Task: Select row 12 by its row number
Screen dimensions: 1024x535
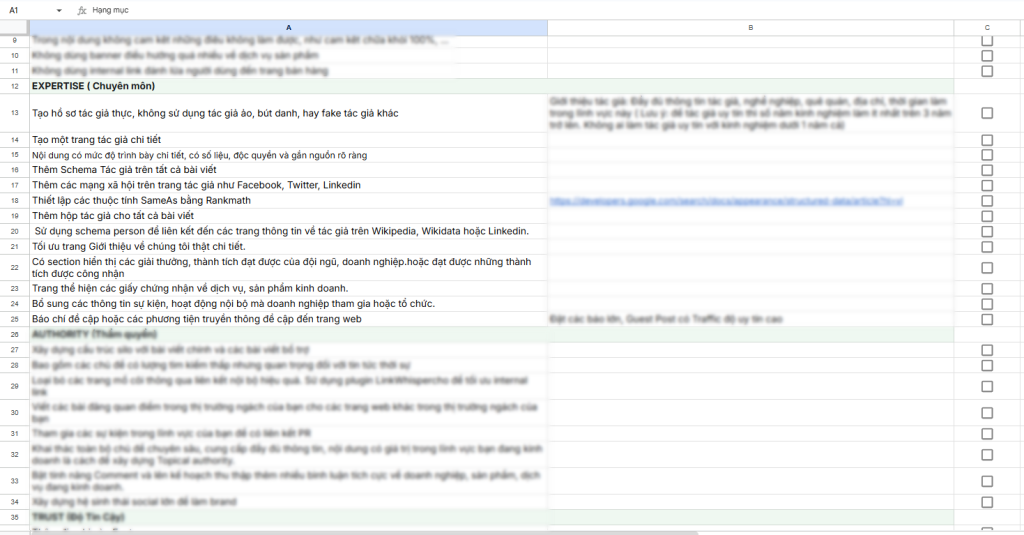Action: [14, 86]
